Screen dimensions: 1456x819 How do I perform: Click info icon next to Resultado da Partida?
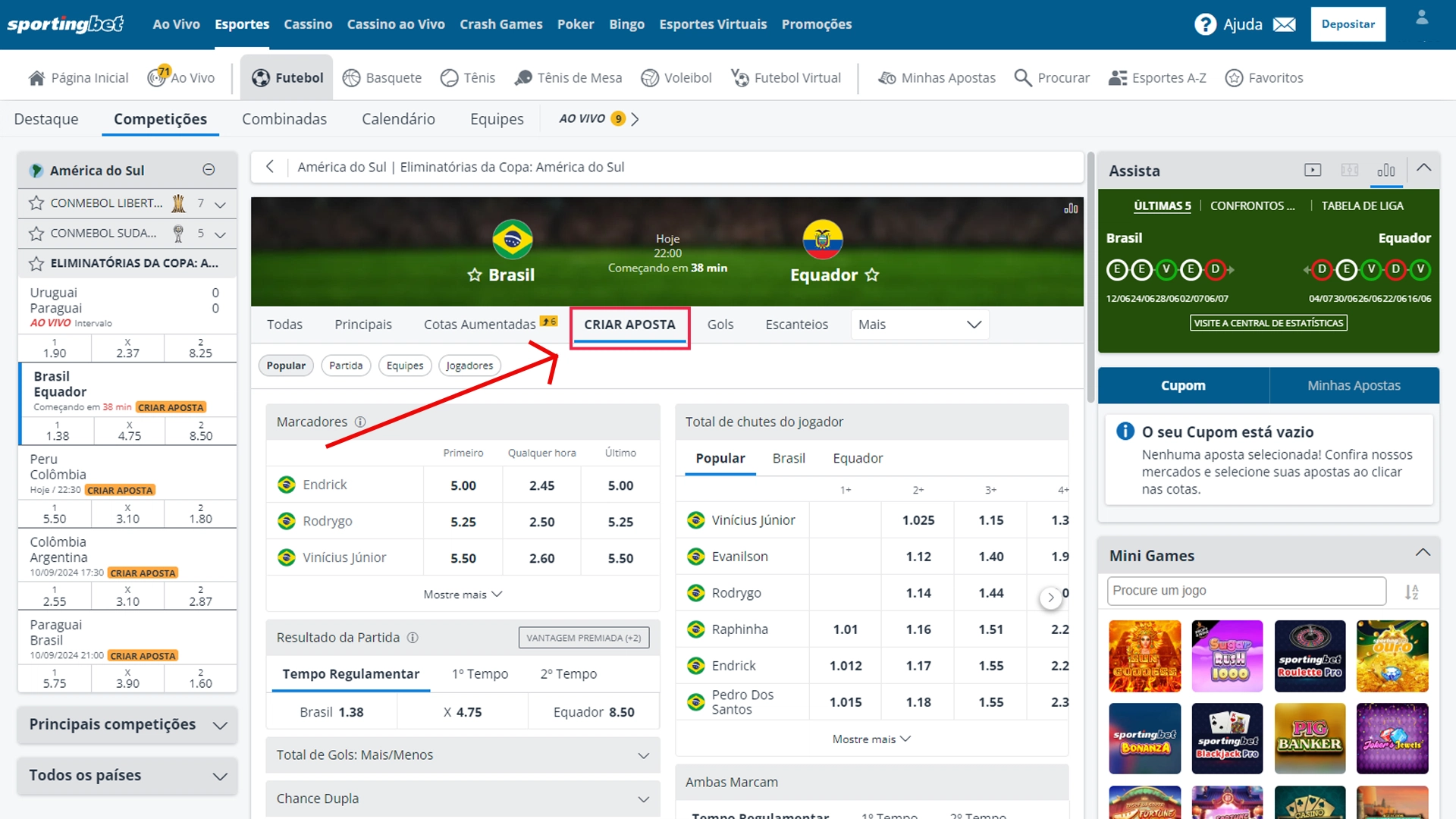(x=413, y=638)
